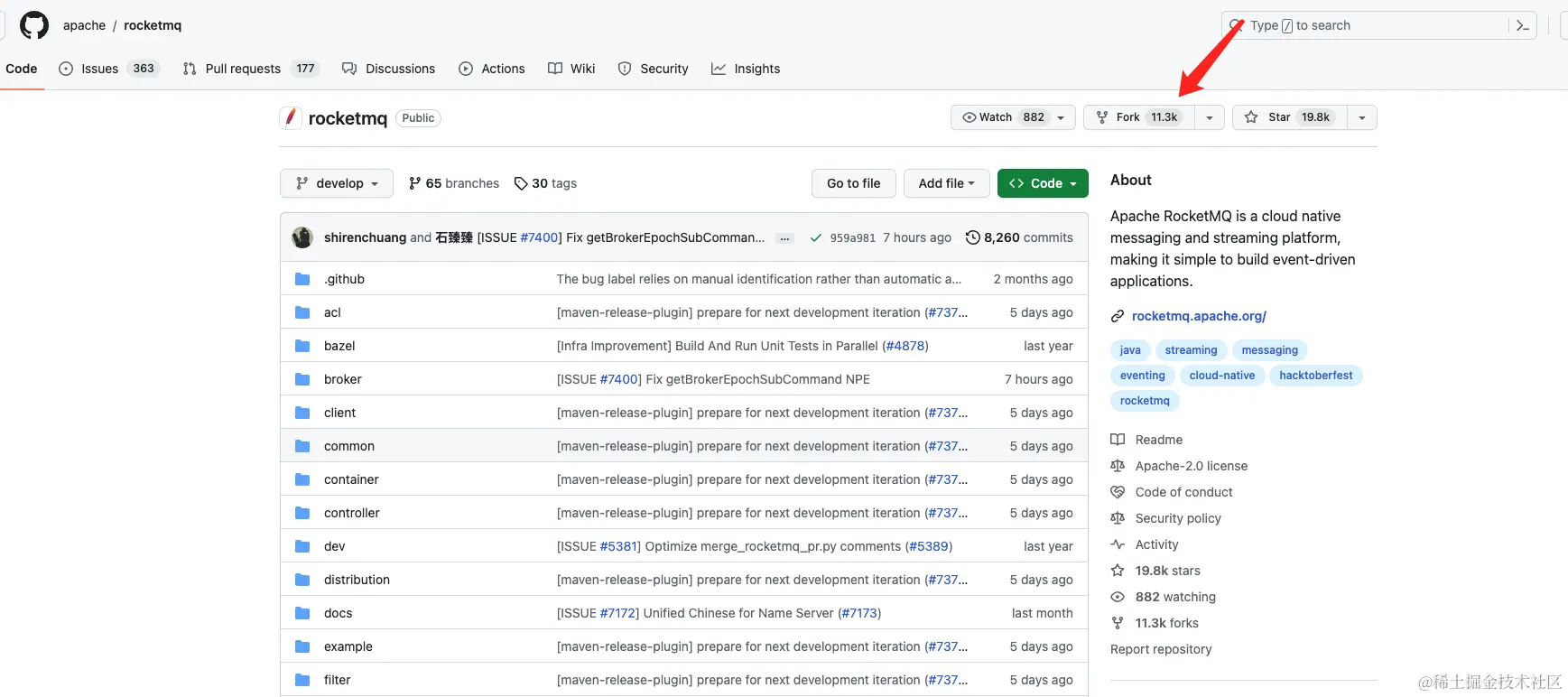The image size is (1568, 697).
Task: Click the rocketmq feather logo icon
Action: [290, 117]
